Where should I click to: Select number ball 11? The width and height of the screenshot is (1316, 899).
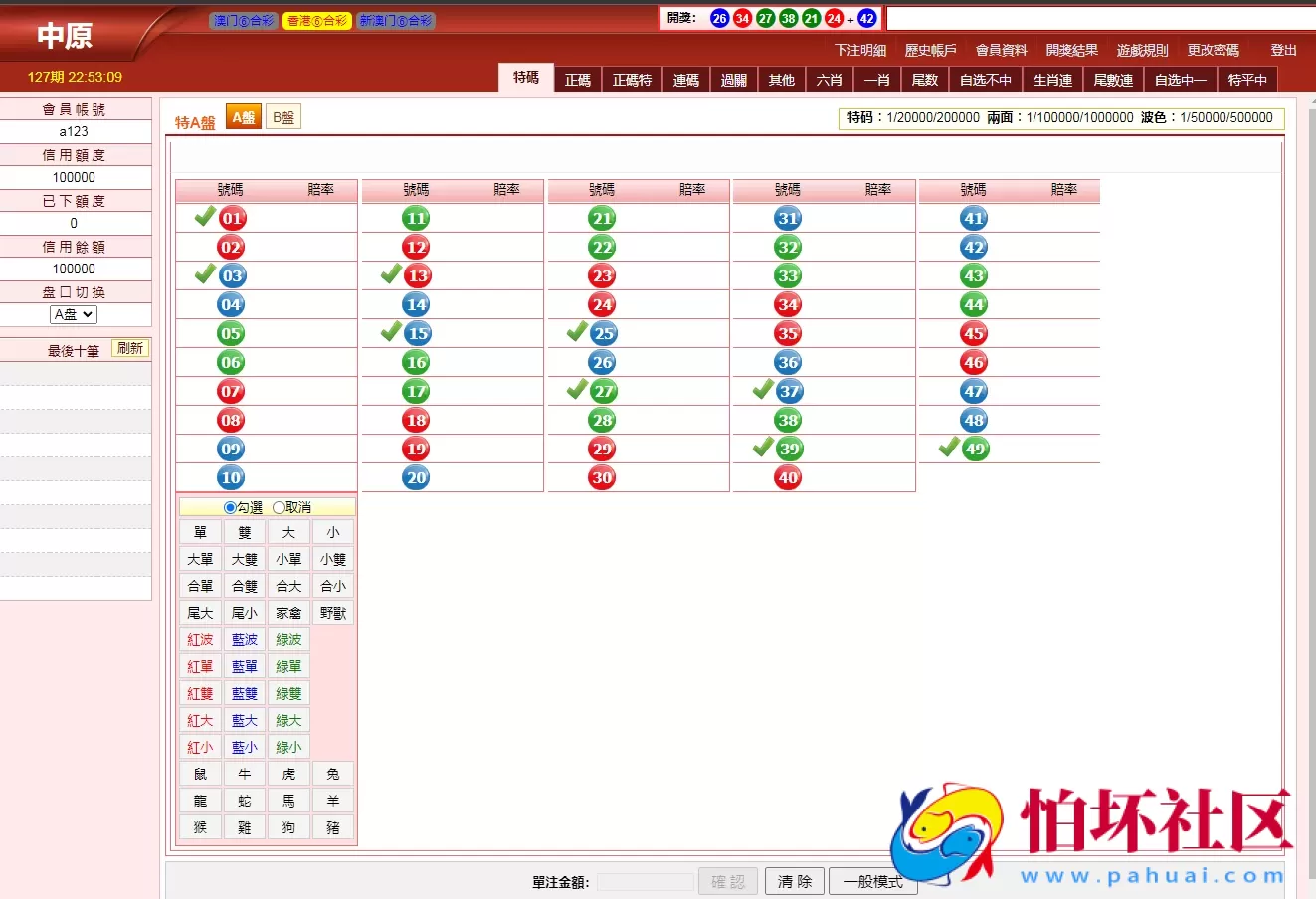click(x=417, y=216)
